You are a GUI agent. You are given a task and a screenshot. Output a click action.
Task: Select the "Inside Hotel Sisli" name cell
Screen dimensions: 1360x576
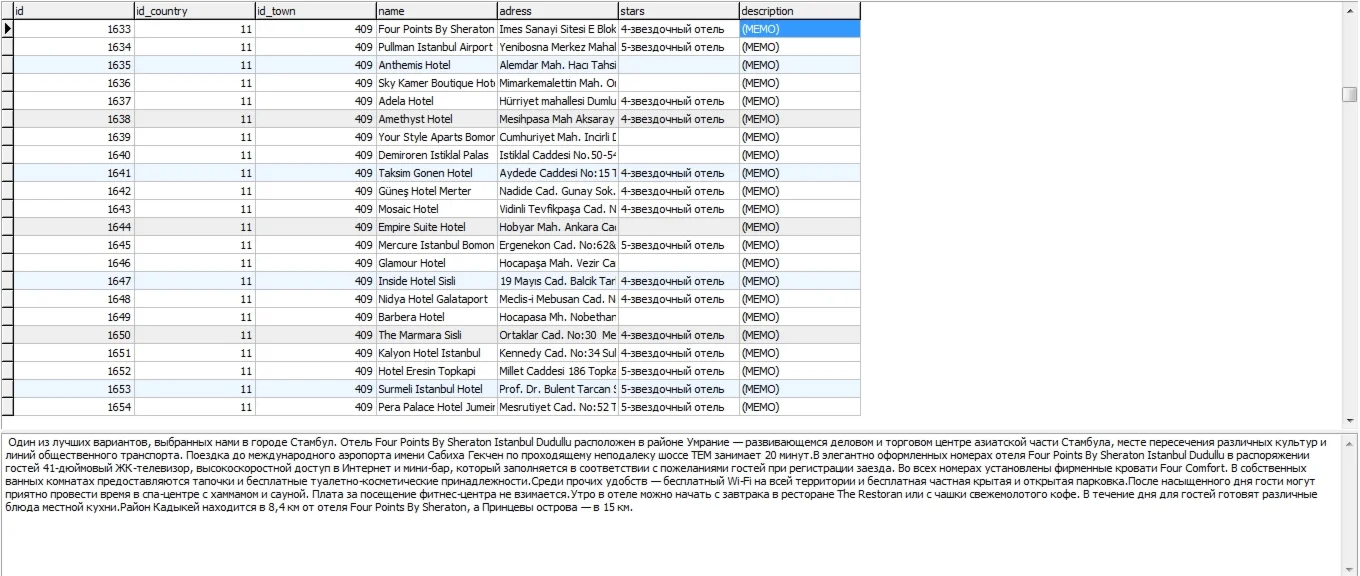click(x=436, y=281)
